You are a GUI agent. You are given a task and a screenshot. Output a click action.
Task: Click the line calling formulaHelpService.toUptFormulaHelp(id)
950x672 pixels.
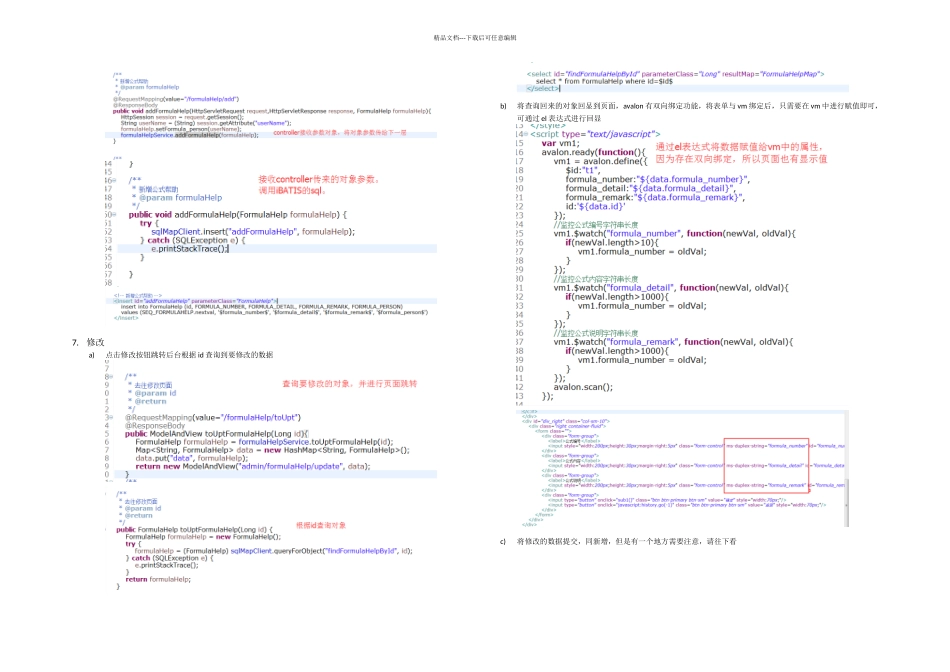[x=264, y=442]
